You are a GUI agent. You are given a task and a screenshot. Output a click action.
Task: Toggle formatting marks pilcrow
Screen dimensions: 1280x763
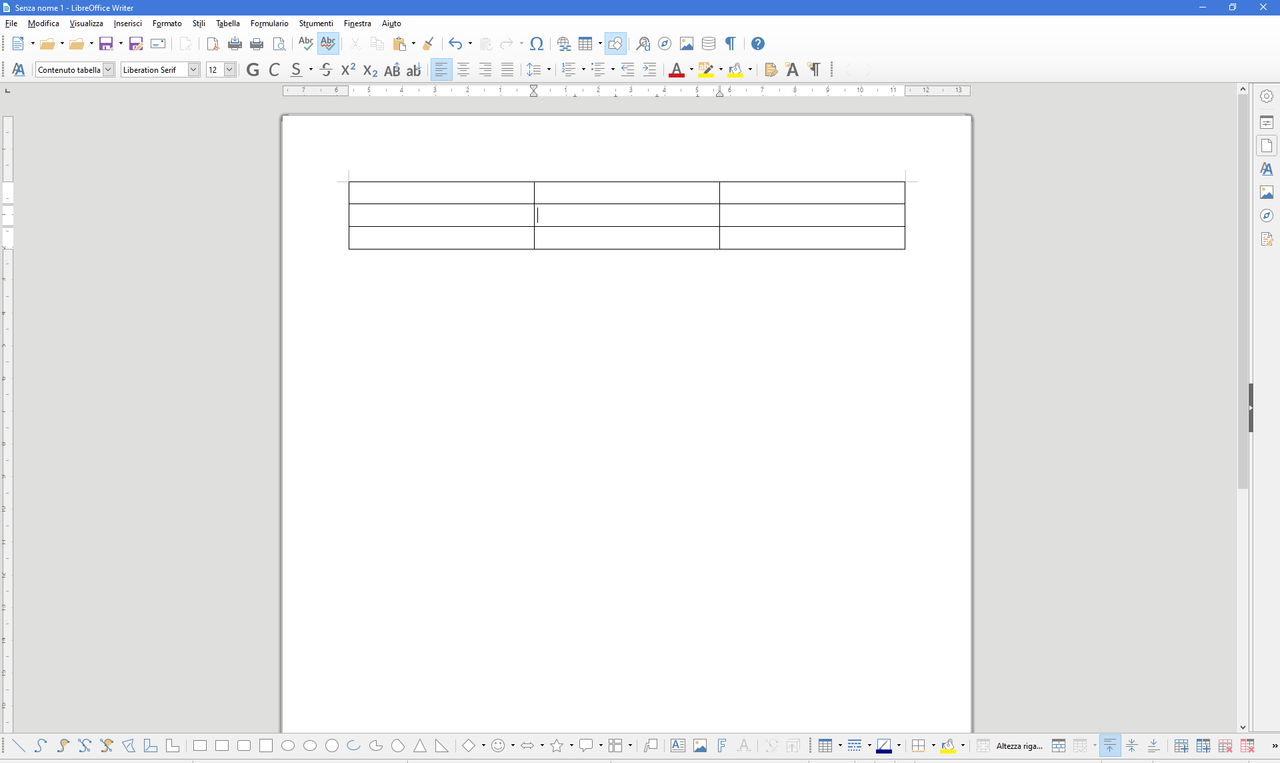(x=731, y=44)
